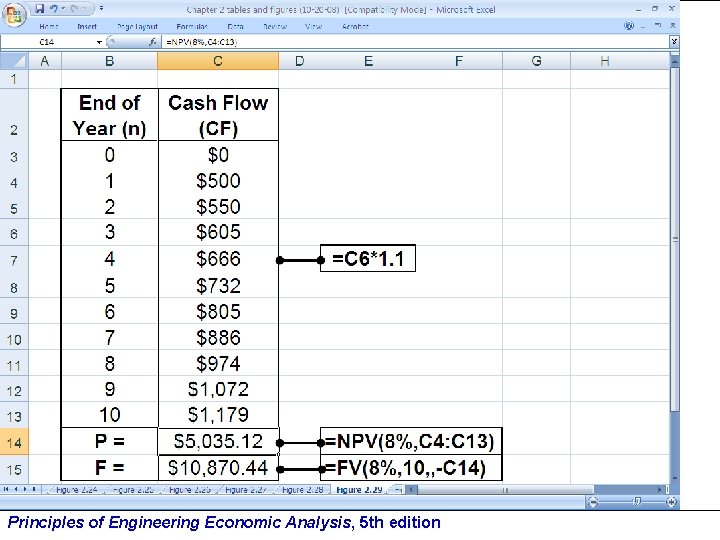Open the Office button menu

point(14,15)
